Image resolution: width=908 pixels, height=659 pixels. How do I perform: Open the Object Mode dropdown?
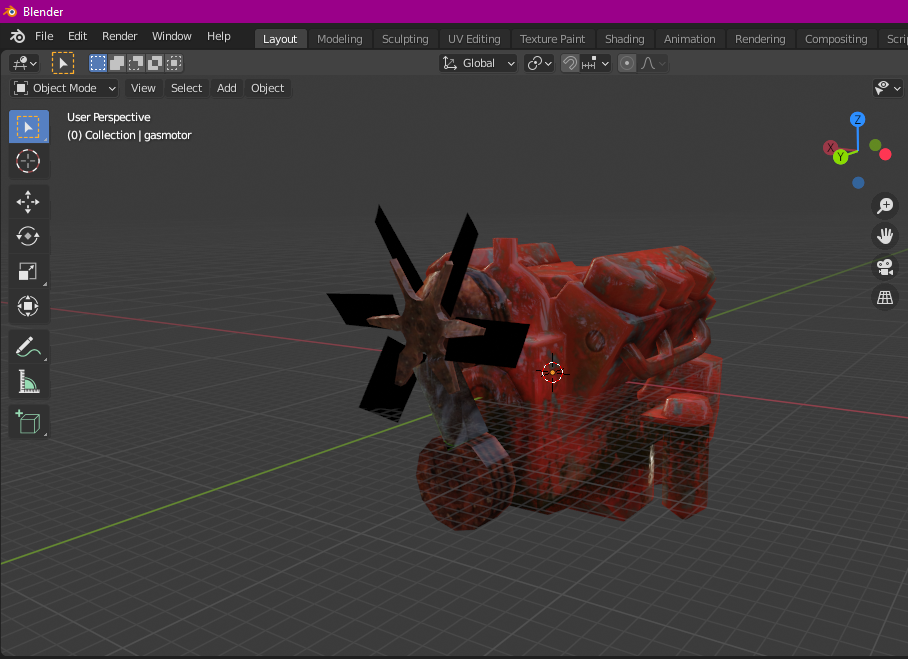pos(64,88)
